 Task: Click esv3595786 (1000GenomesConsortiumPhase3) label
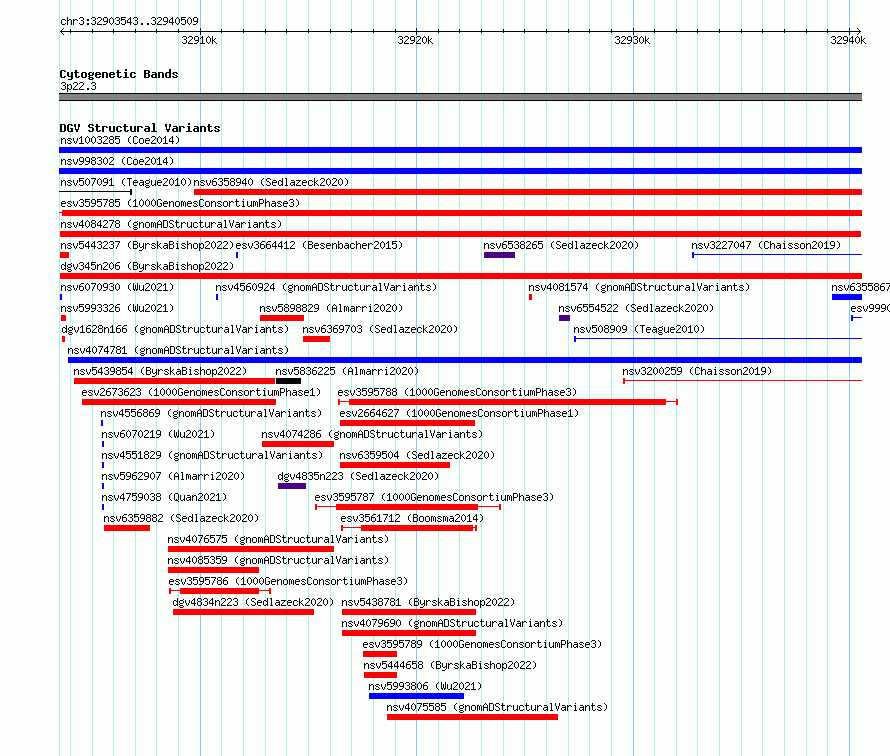[288, 581]
